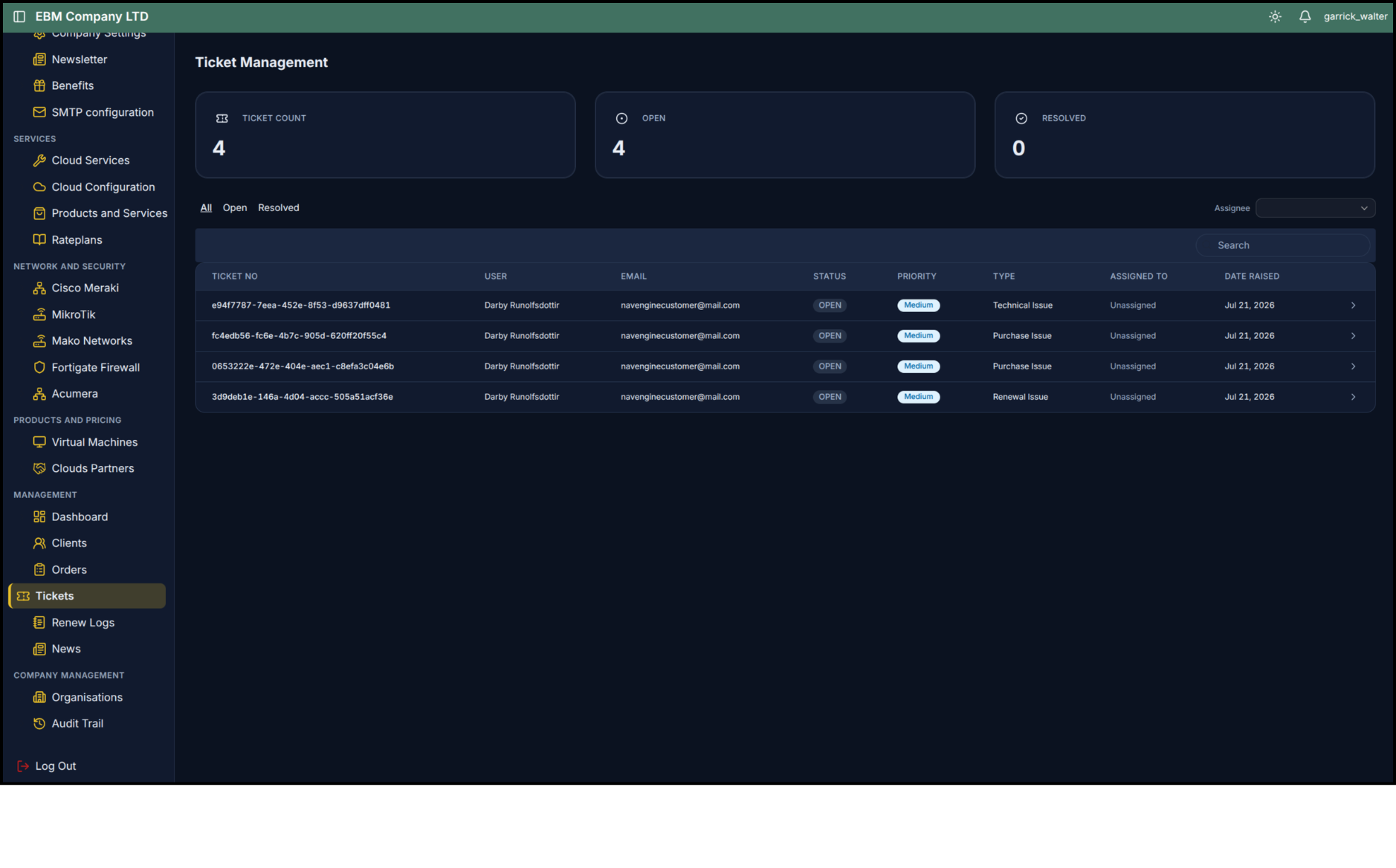Click the TICKET NO column header

point(235,276)
